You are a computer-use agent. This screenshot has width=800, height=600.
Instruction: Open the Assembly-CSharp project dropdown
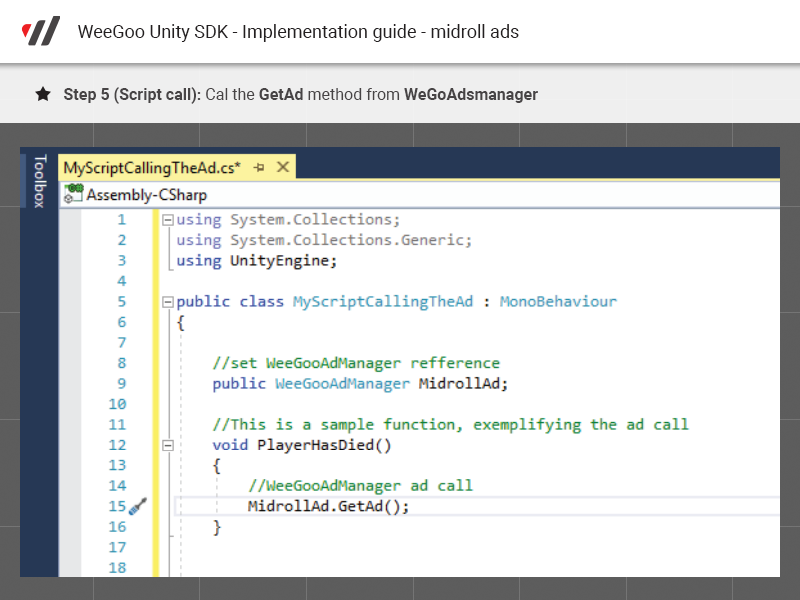click(x=419, y=194)
